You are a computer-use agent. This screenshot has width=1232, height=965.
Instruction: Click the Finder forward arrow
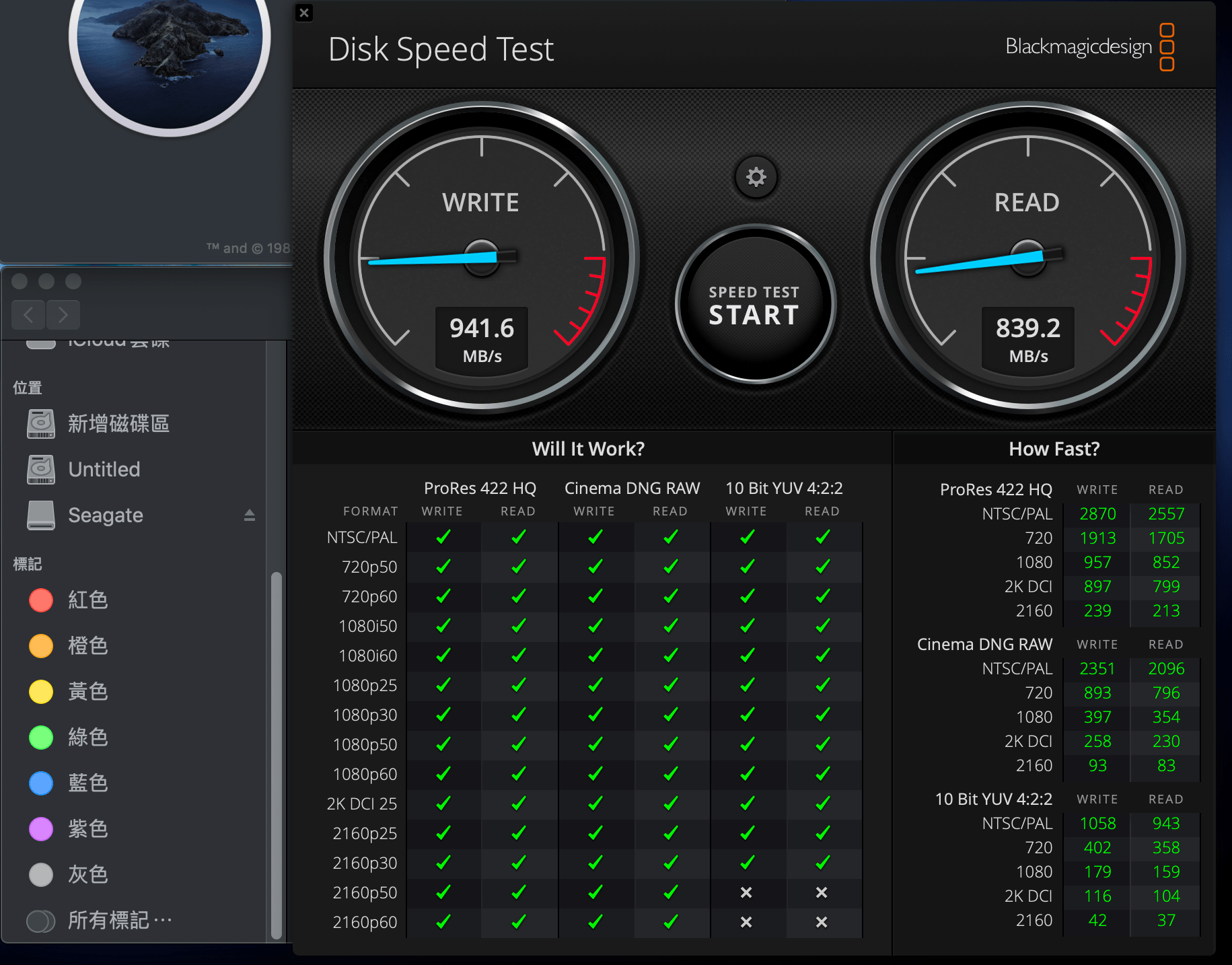point(63,315)
